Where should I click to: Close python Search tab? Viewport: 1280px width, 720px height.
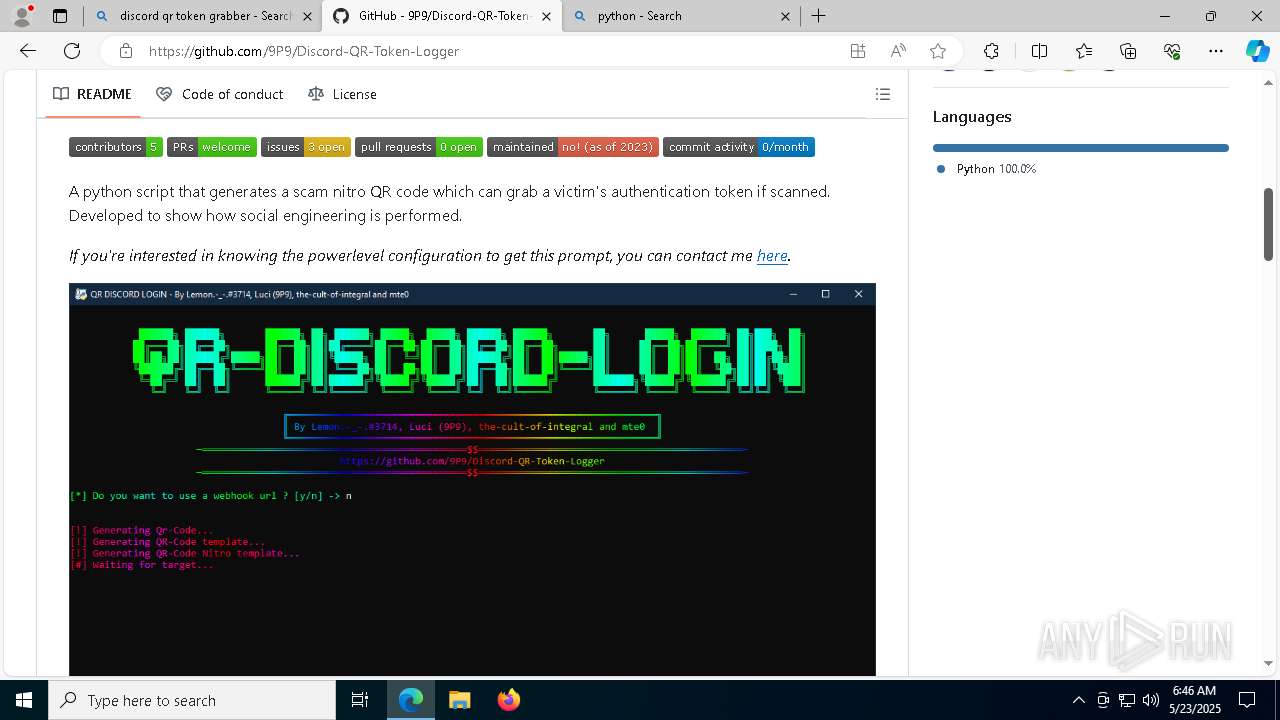785,16
